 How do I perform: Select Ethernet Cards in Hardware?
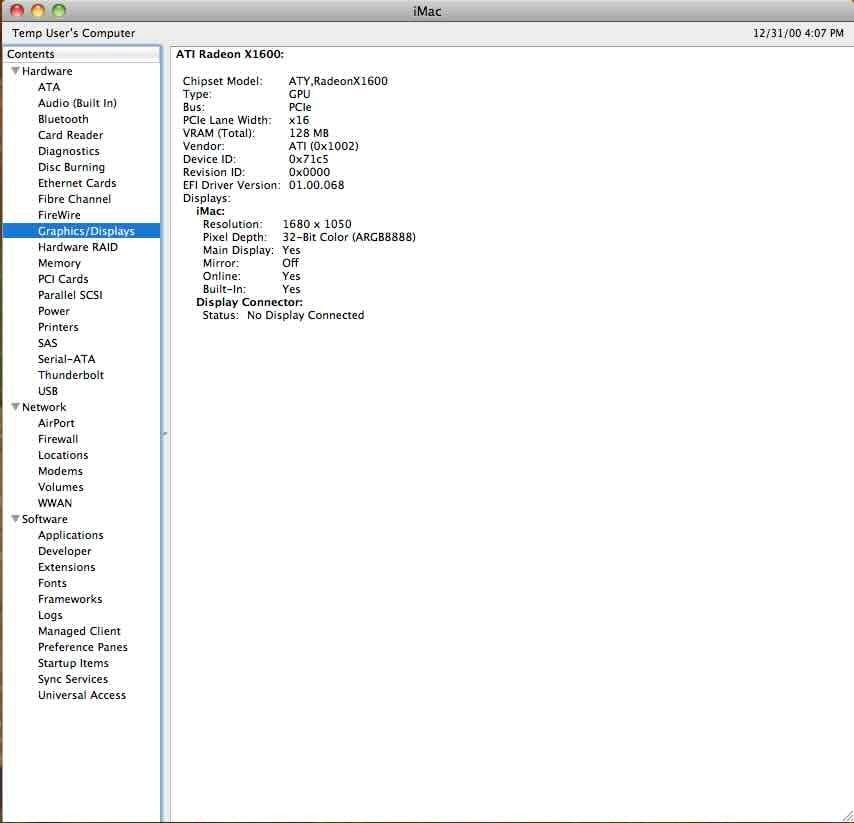click(77, 183)
